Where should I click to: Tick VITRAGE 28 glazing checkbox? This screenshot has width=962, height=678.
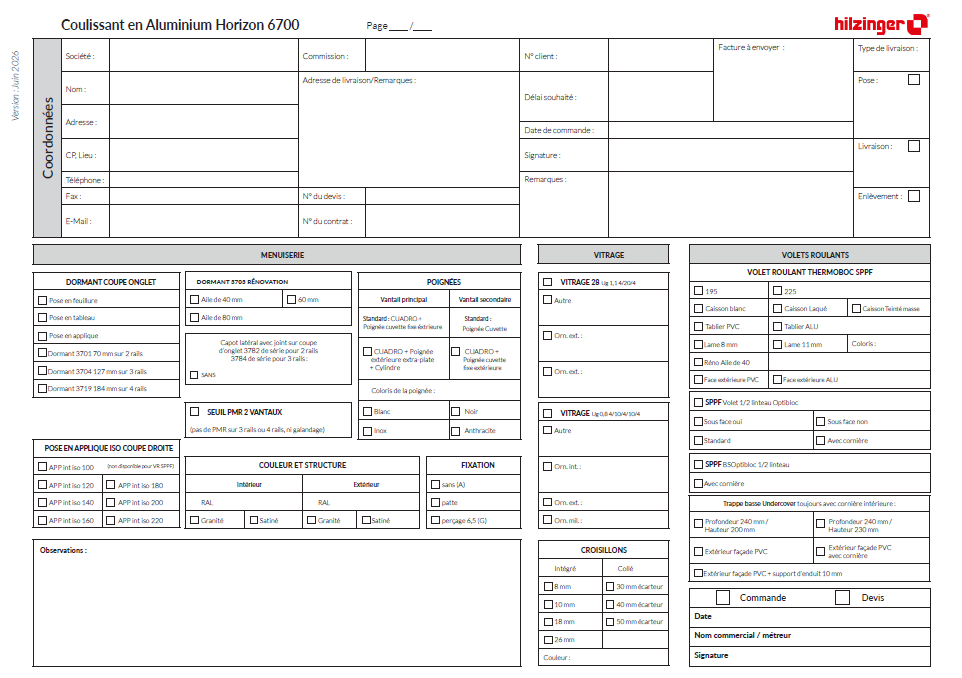point(547,282)
